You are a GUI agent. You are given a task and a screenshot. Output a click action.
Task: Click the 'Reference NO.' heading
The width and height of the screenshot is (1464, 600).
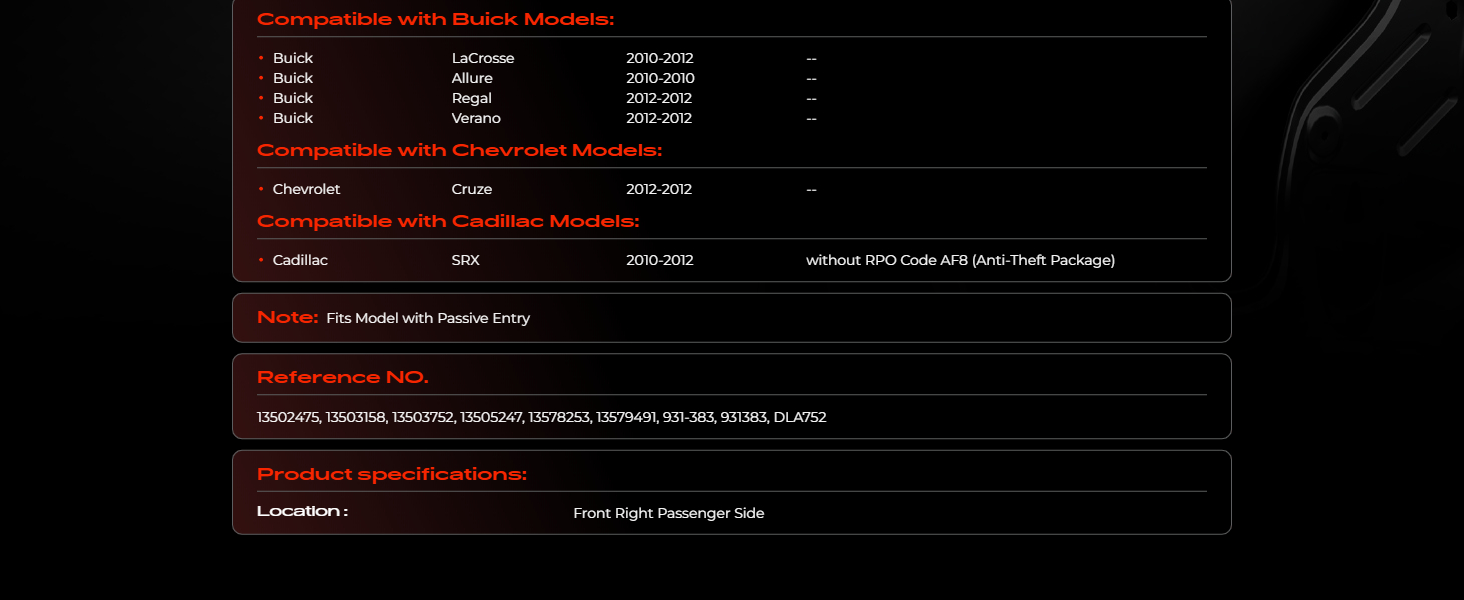(343, 377)
